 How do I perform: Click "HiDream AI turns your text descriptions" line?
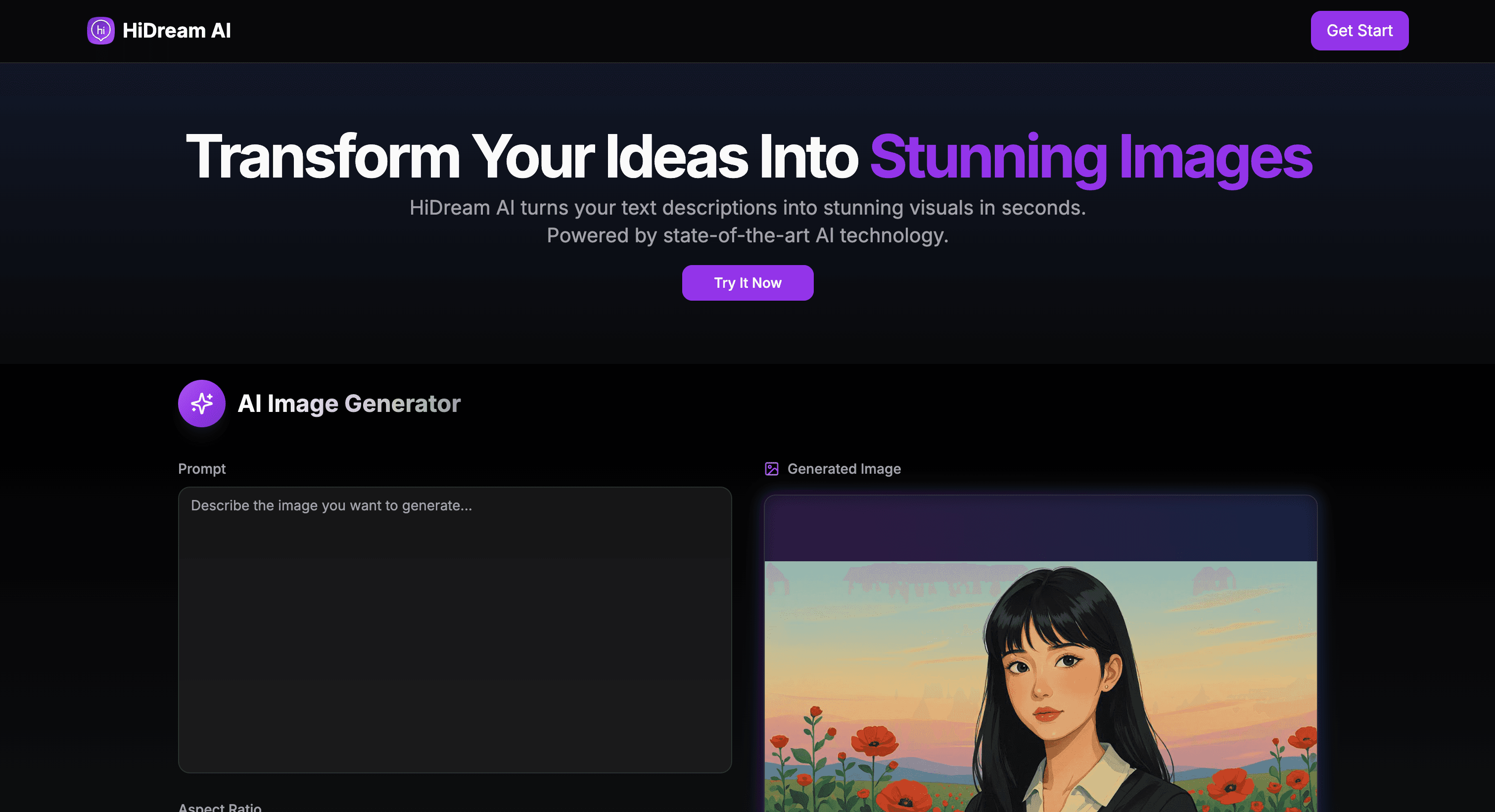(x=747, y=208)
